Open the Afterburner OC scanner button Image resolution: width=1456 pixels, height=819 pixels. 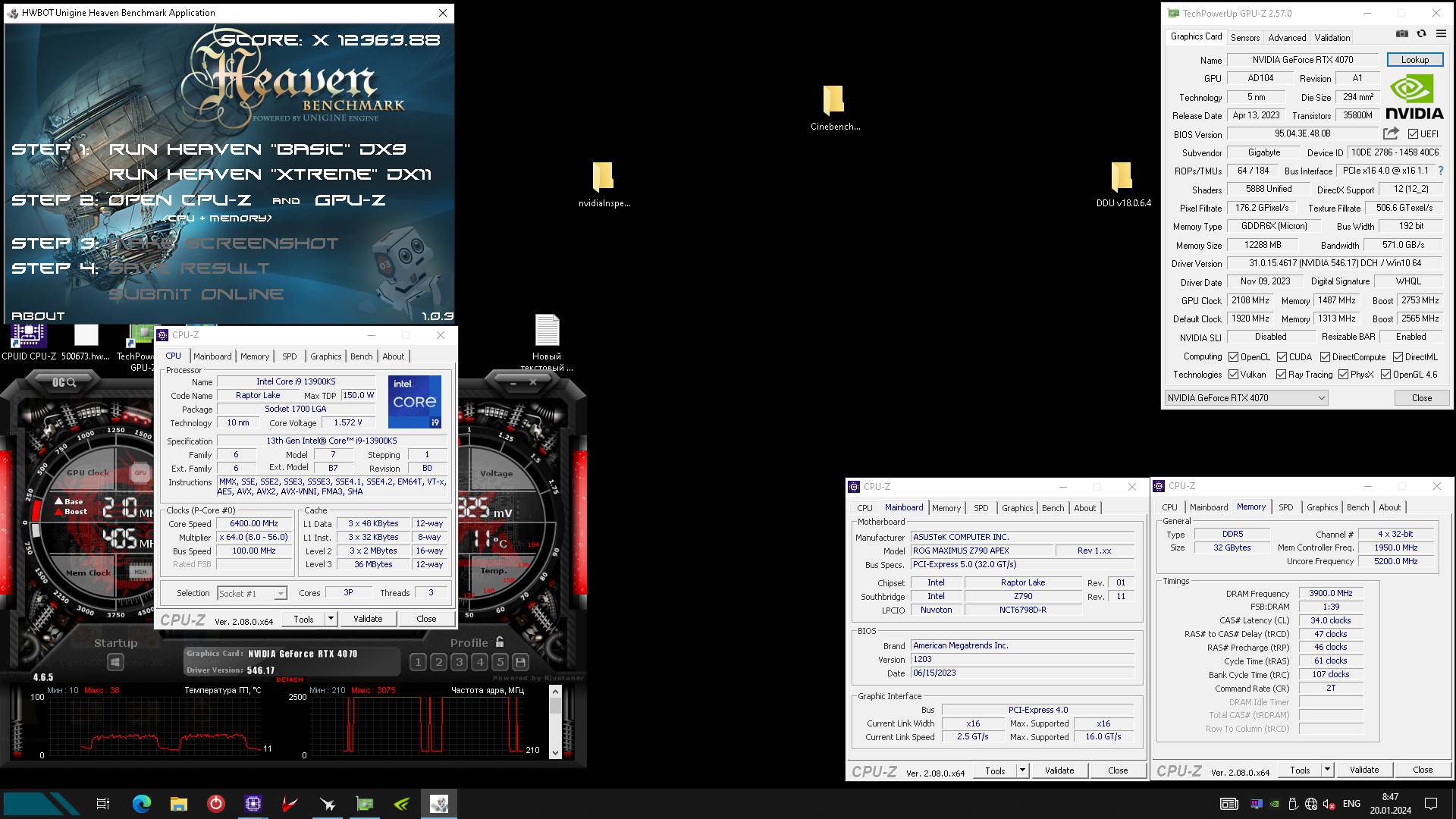click(64, 382)
